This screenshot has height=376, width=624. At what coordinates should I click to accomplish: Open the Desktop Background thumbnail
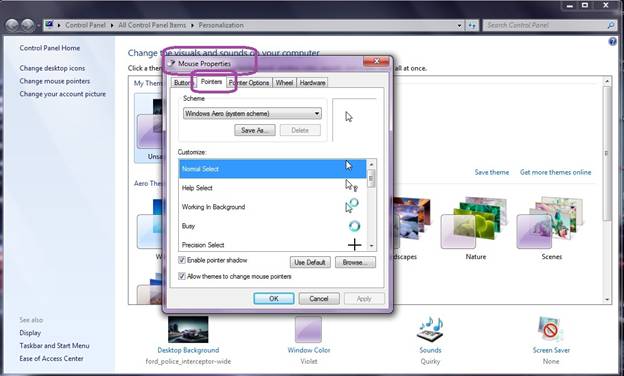click(188, 329)
